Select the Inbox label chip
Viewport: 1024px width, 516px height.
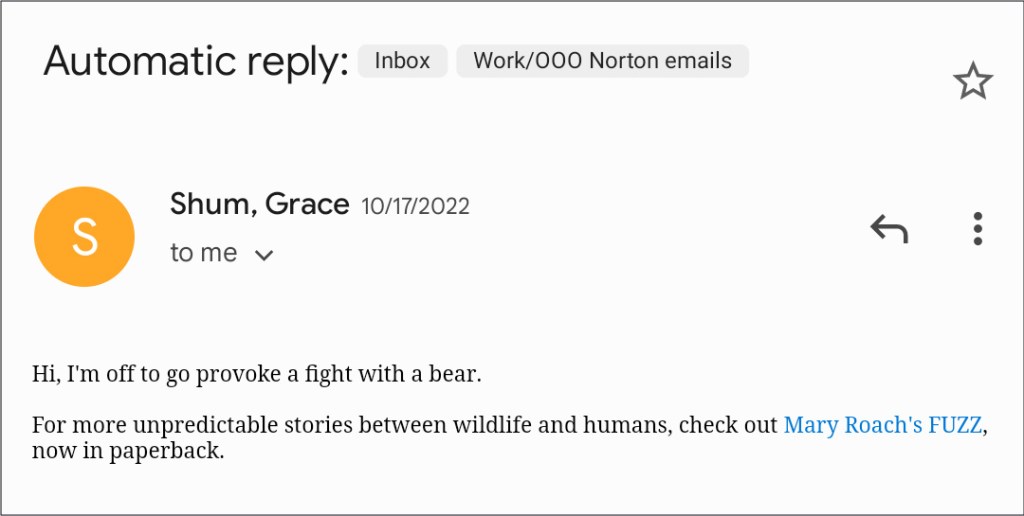click(x=402, y=61)
